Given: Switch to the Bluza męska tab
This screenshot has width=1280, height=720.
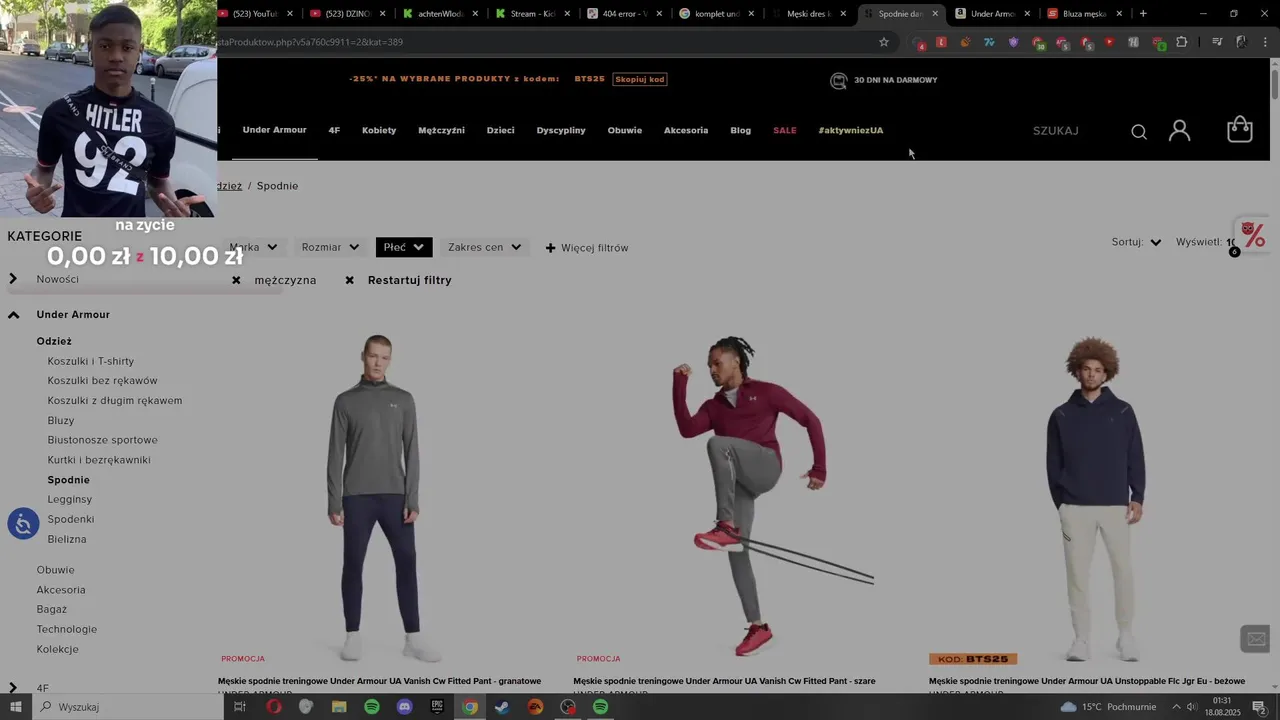Looking at the screenshot, I should click(1084, 14).
